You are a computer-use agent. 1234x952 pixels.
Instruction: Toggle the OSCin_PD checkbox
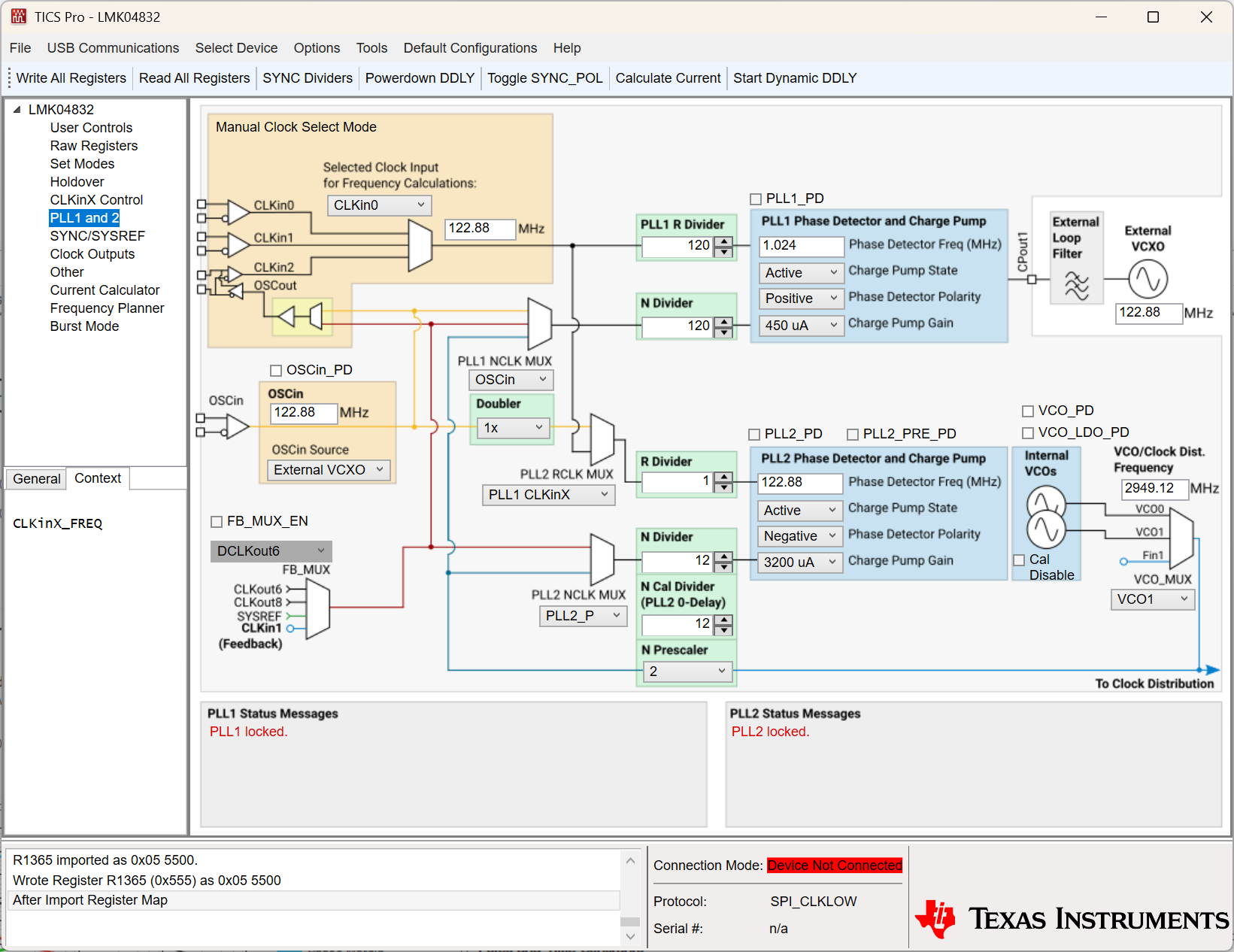276,371
